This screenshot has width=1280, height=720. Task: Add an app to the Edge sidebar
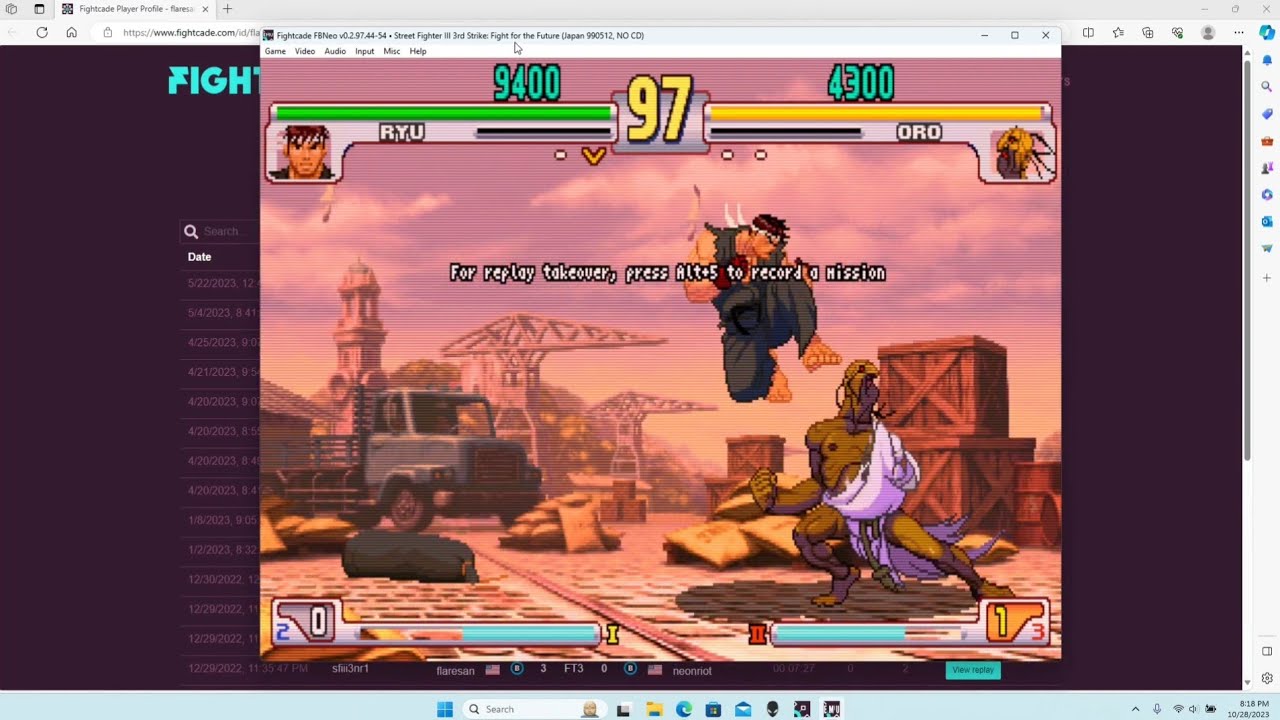click(x=1267, y=277)
